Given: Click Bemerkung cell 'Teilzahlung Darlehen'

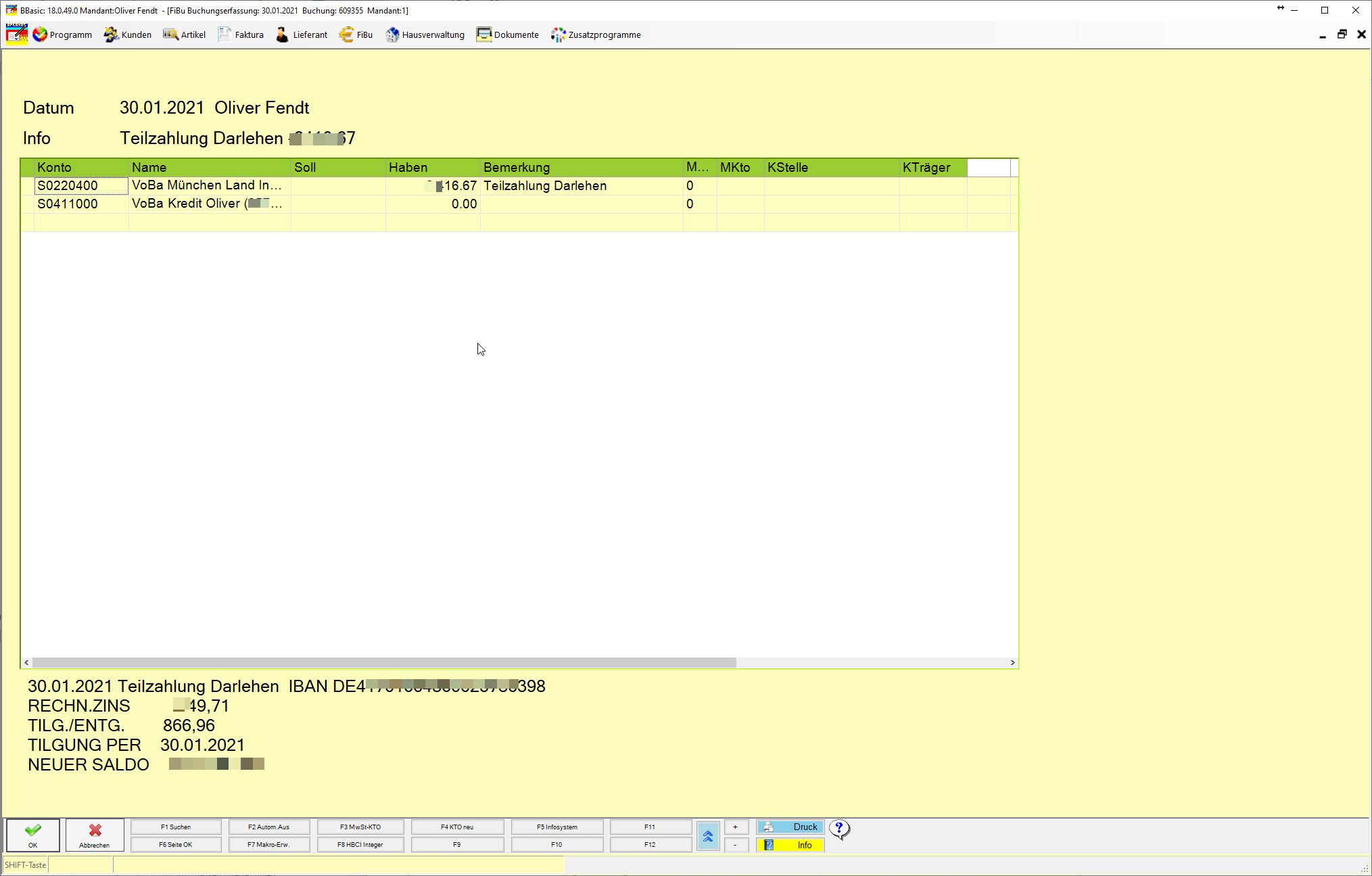Looking at the screenshot, I should pos(582,185).
